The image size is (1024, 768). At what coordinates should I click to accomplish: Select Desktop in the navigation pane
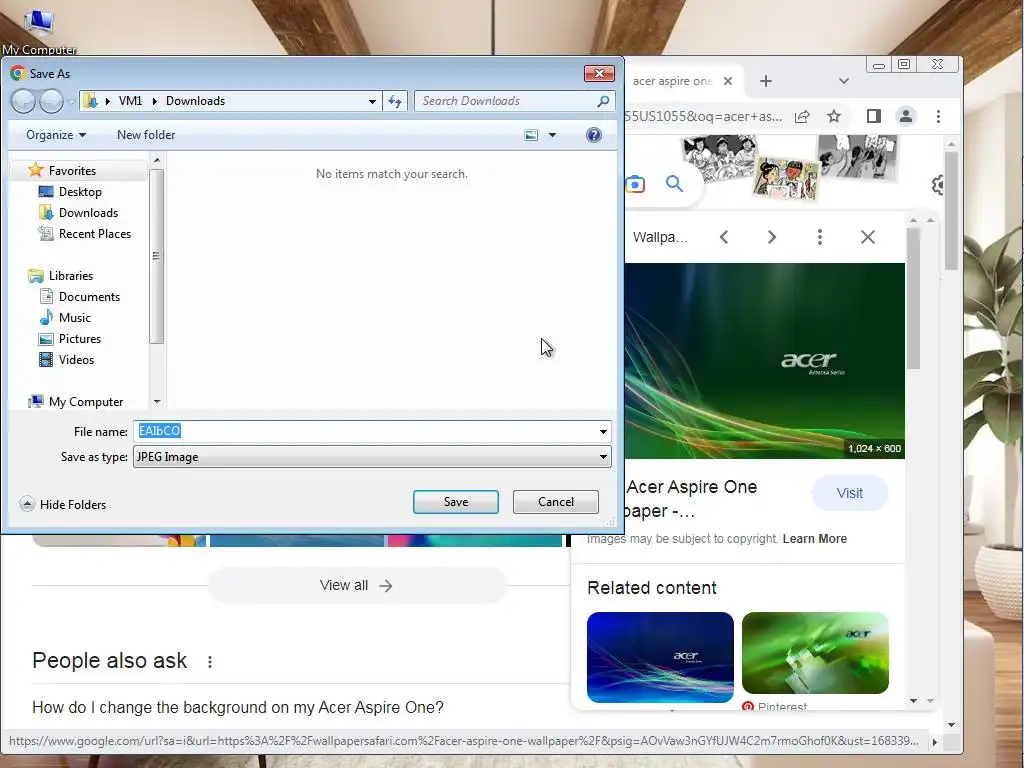pos(80,191)
